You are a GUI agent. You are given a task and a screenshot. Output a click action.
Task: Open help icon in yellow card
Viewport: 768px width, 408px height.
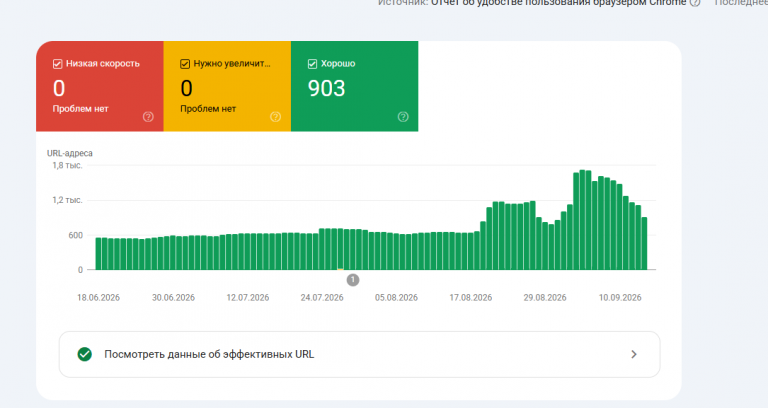pos(275,117)
